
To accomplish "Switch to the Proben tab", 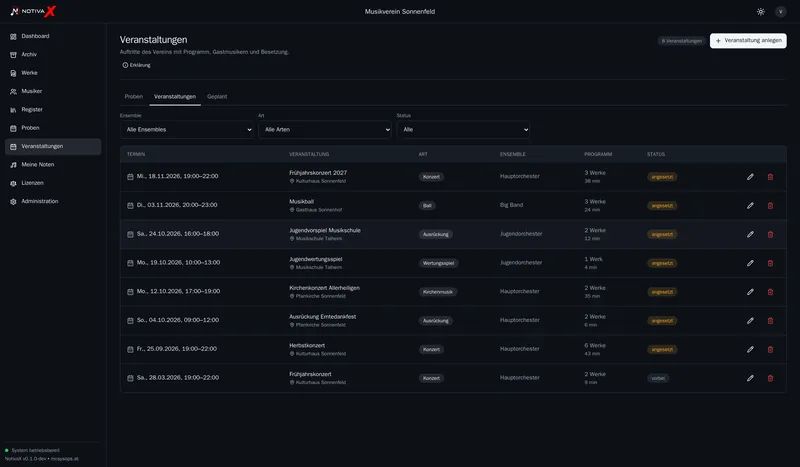I will coord(134,96).
